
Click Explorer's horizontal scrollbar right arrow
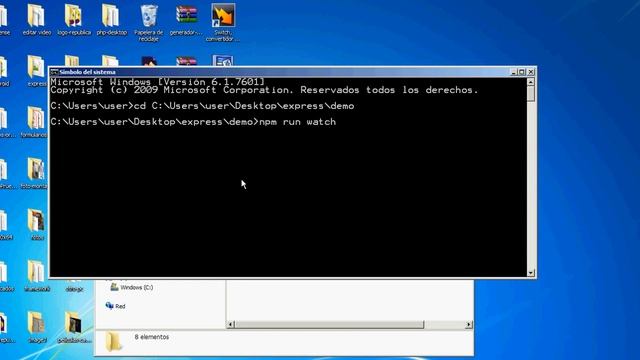(x=469, y=324)
